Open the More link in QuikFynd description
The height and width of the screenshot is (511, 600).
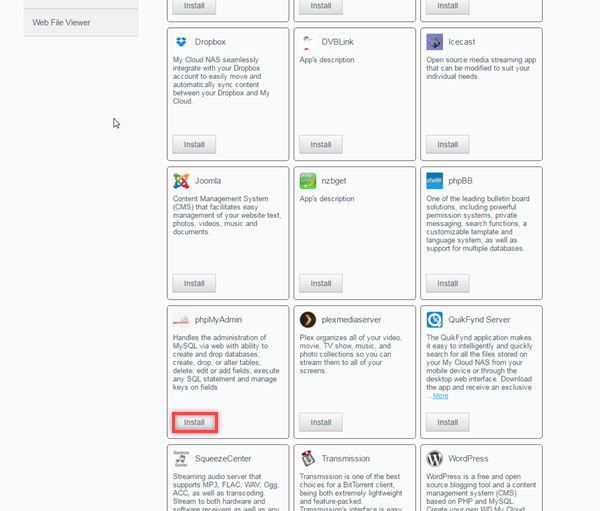440,396
